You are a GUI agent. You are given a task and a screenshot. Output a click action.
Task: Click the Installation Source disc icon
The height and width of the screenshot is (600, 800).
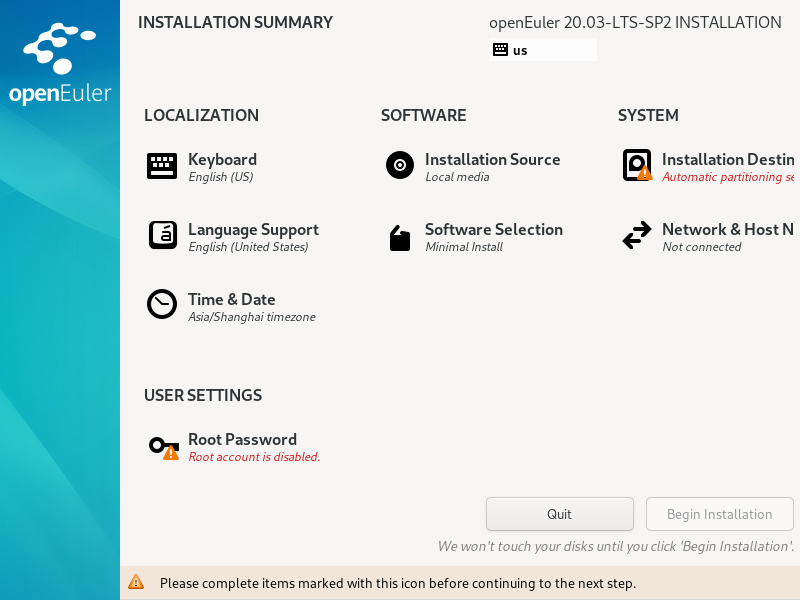(x=400, y=165)
